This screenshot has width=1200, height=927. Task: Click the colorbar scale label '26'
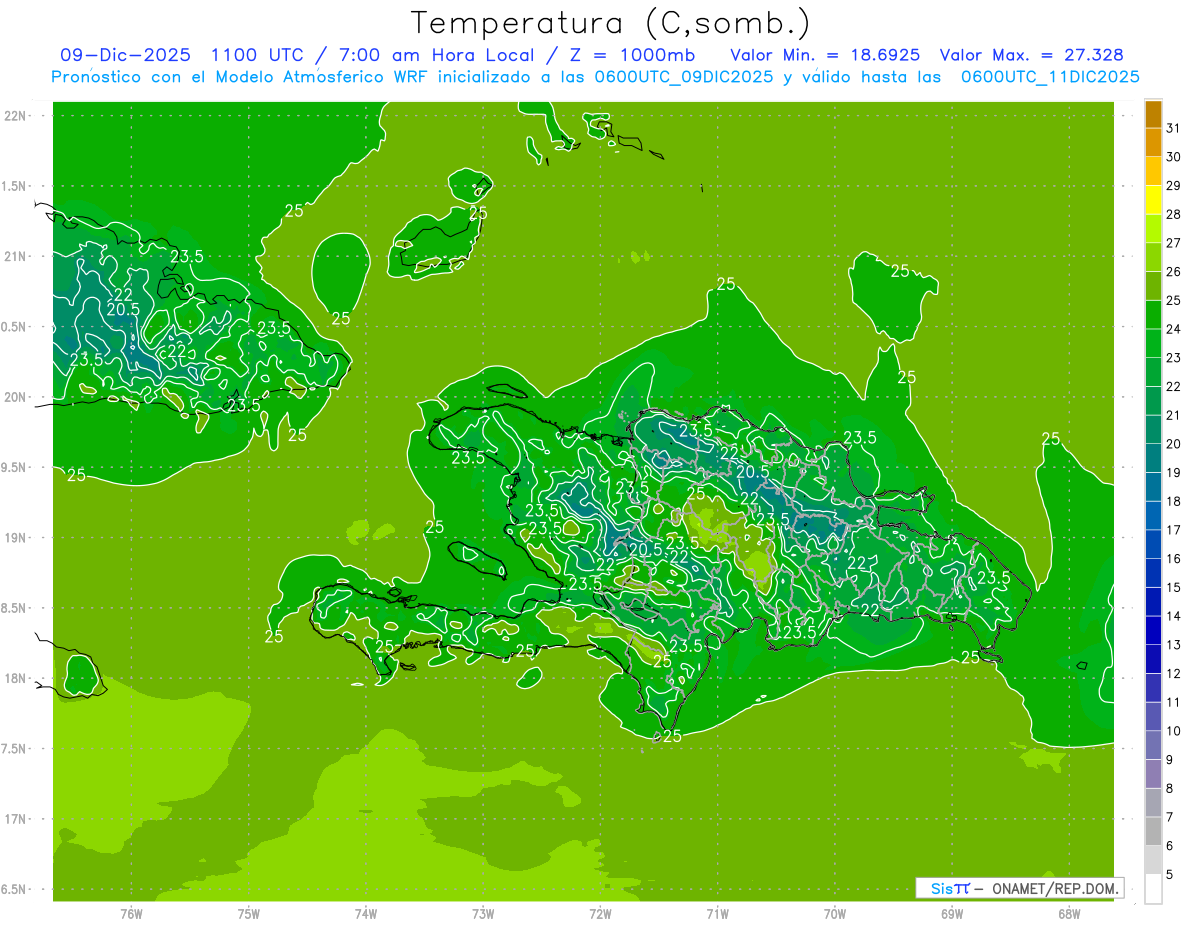(x=1174, y=272)
